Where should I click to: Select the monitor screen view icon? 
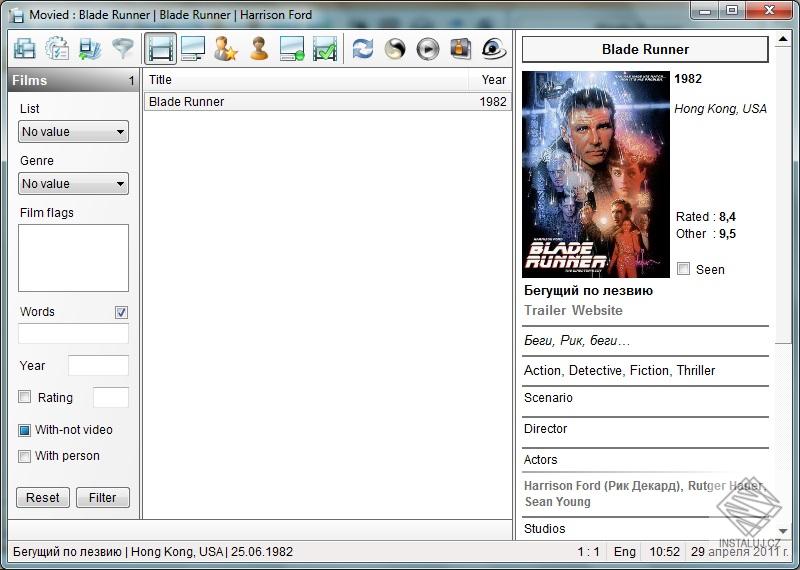point(193,49)
